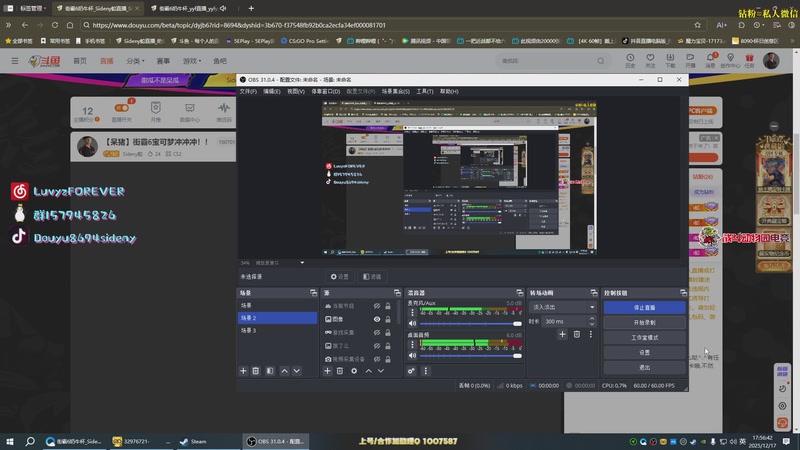The width and height of the screenshot is (800, 450).
Task: Open Douyu tasks (任务) gift icon
Action: (749, 60)
